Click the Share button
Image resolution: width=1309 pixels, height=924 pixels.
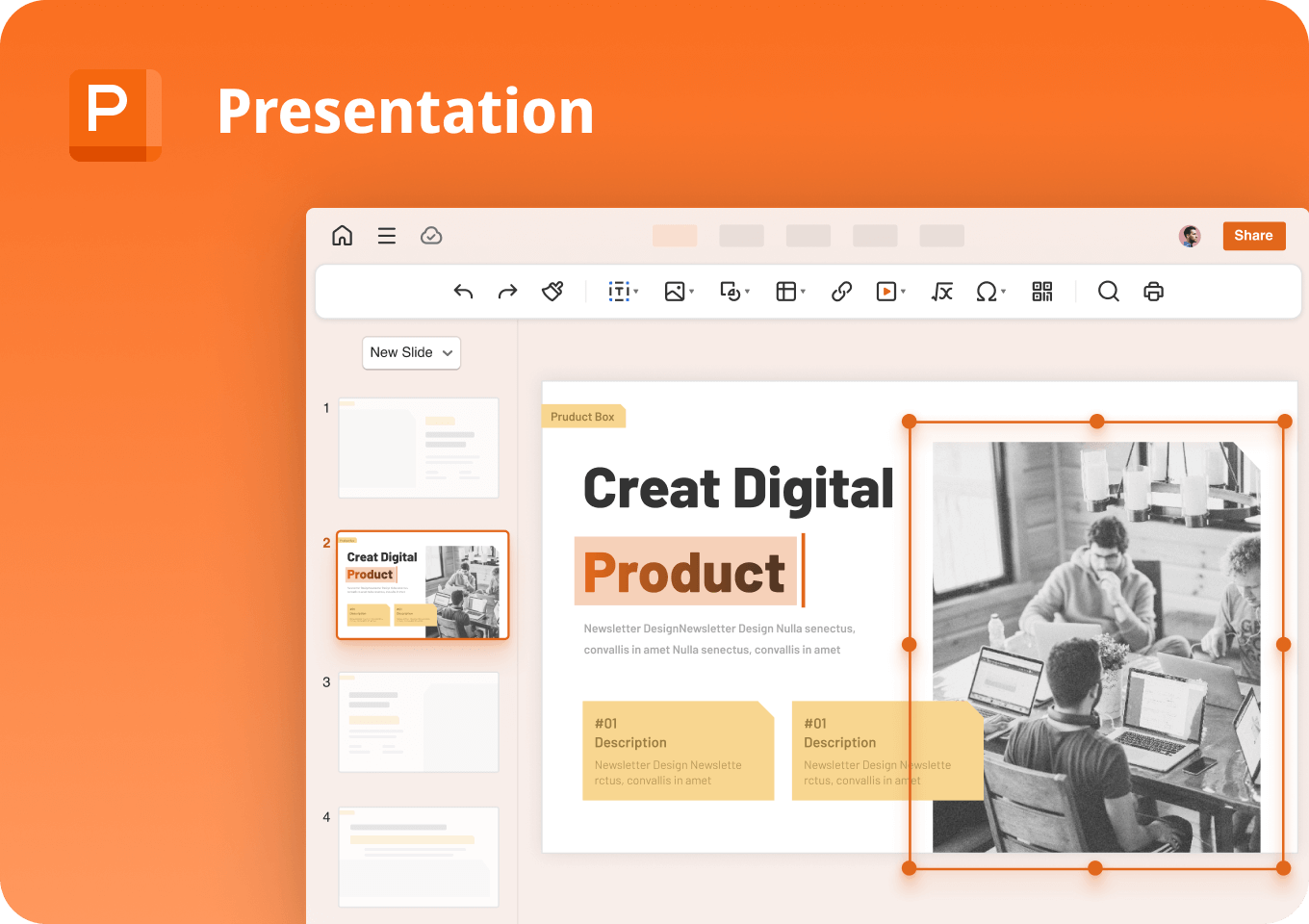[x=1253, y=235]
